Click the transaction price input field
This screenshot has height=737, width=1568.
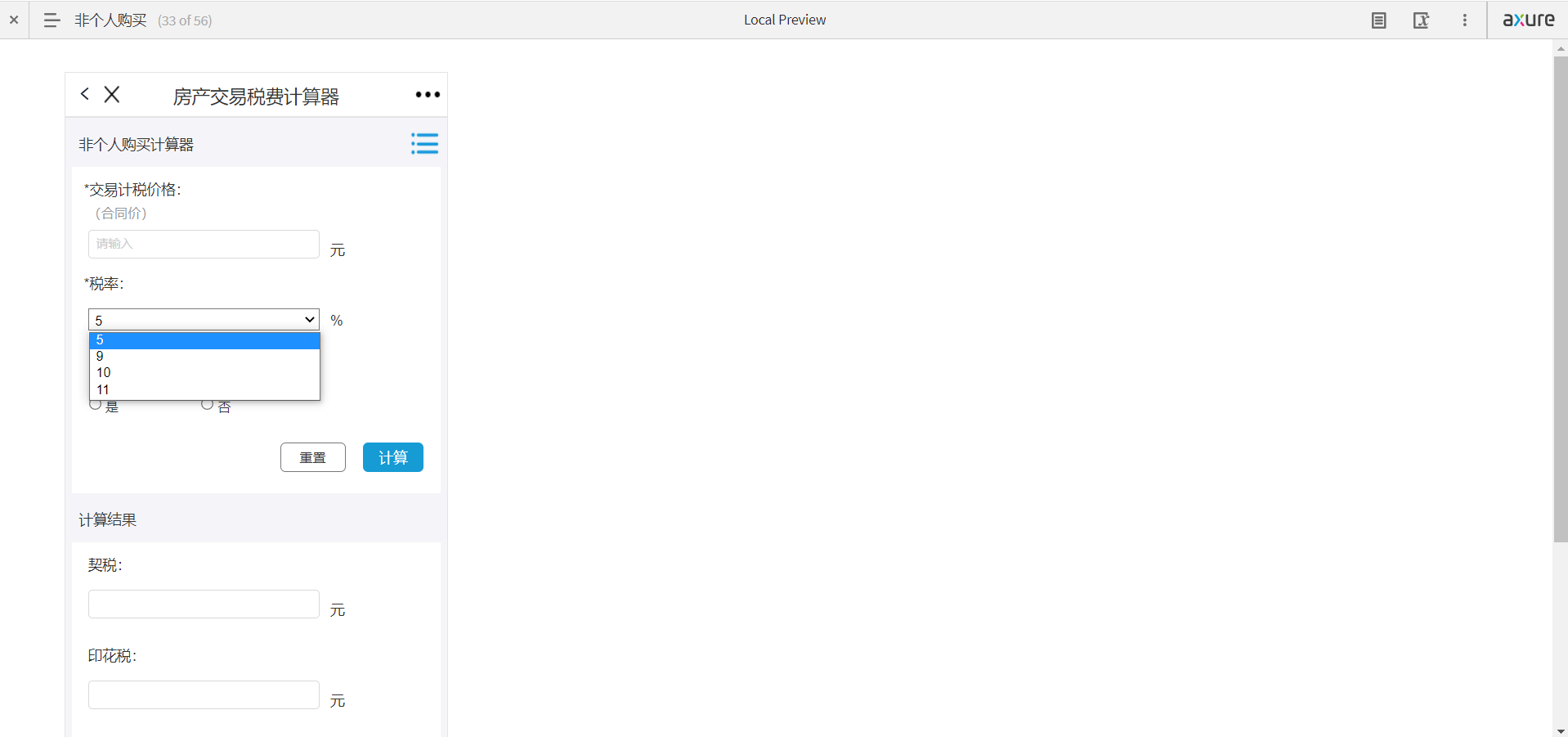point(204,244)
